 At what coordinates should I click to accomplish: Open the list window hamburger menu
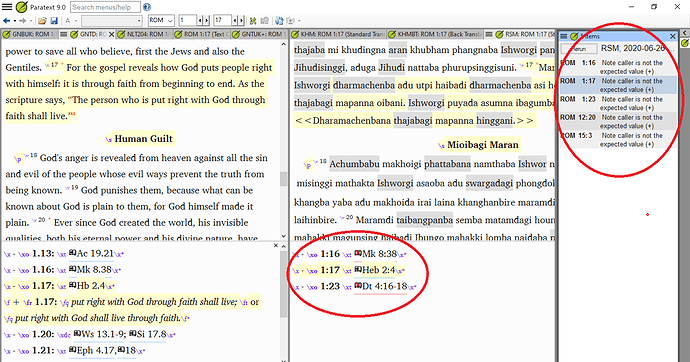point(564,37)
